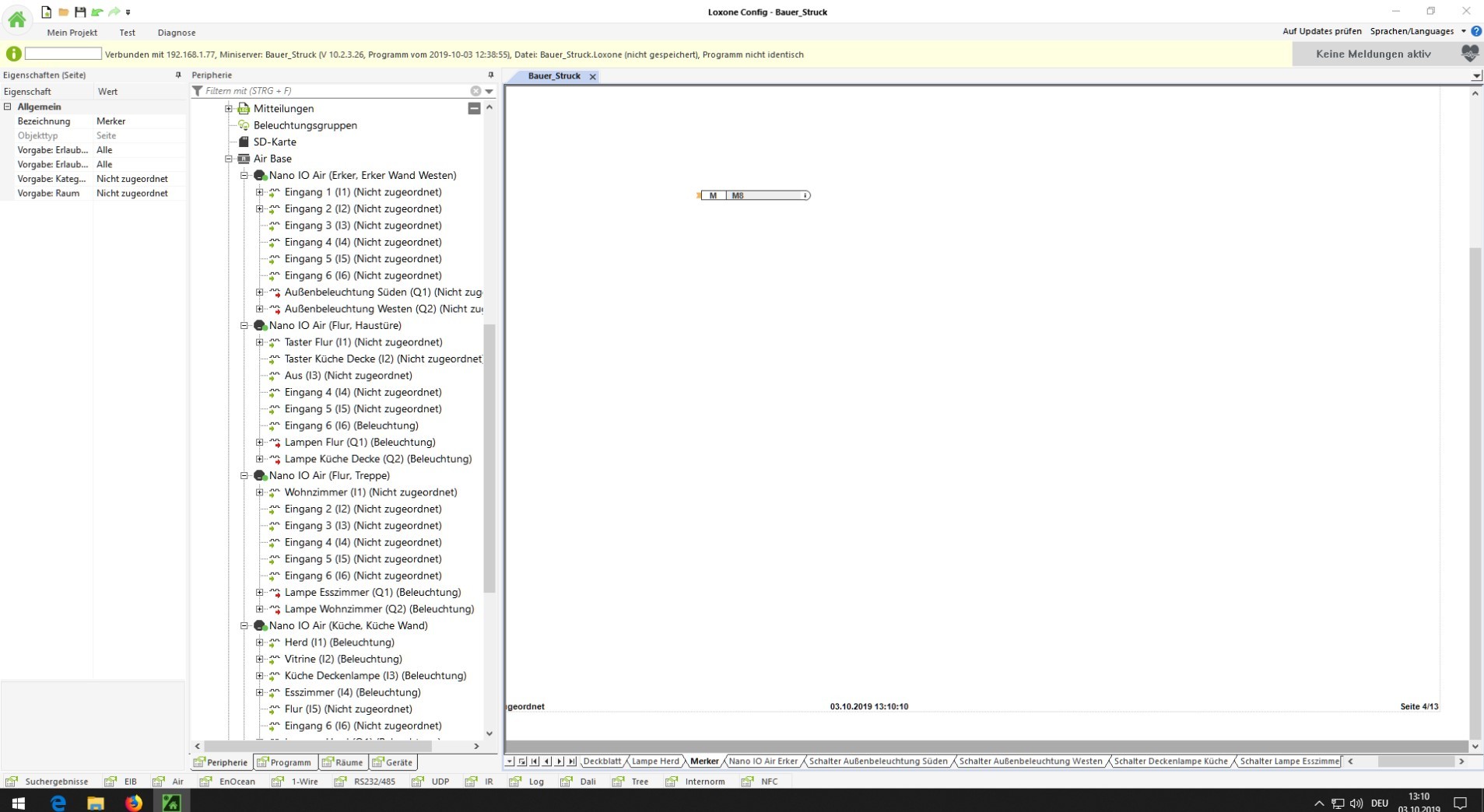The width and height of the screenshot is (1484, 812).
Task: Open the Suchergebnisse output panel
Action: click(47, 782)
